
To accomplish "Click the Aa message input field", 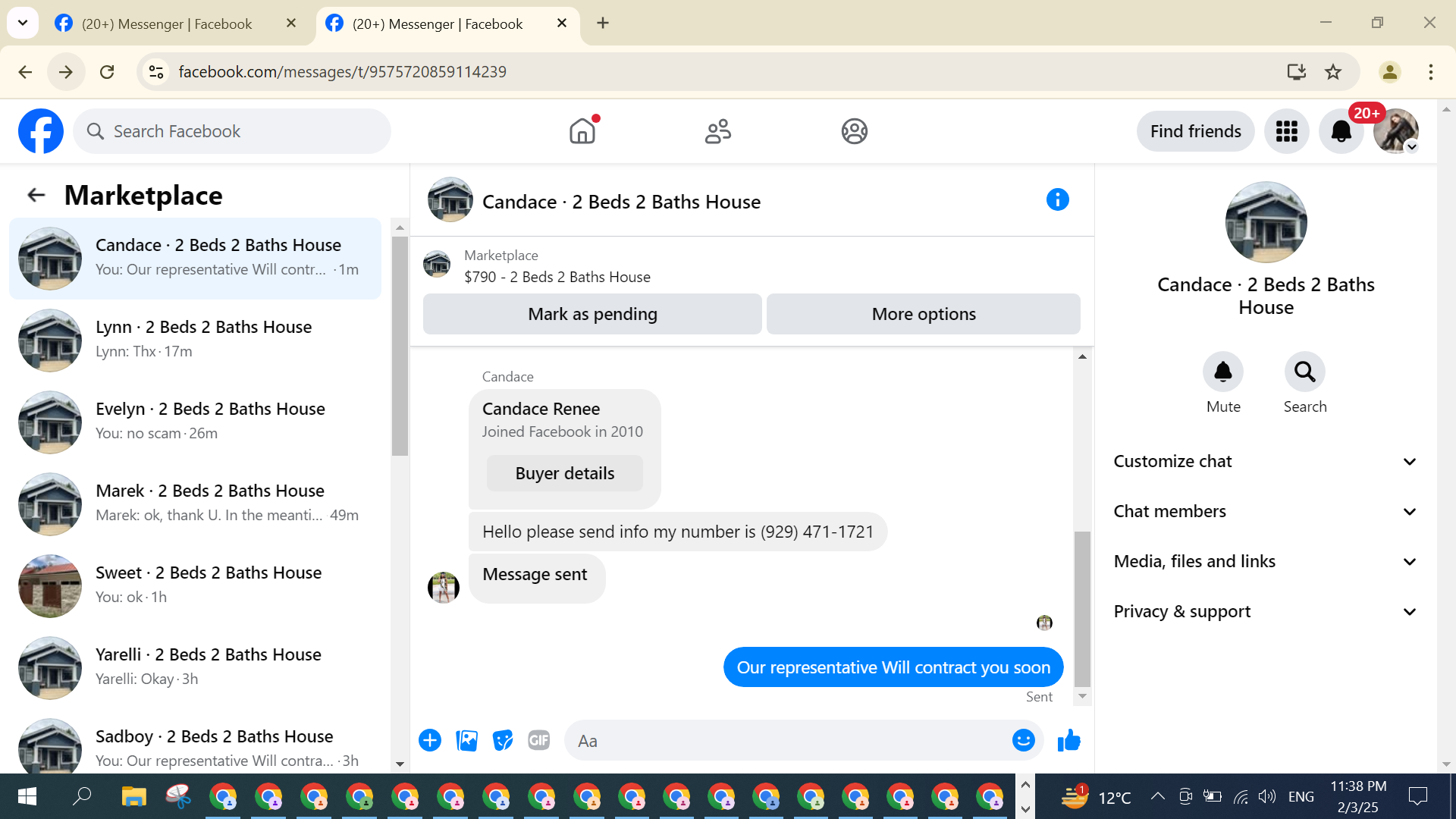I will (x=789, y=740).
